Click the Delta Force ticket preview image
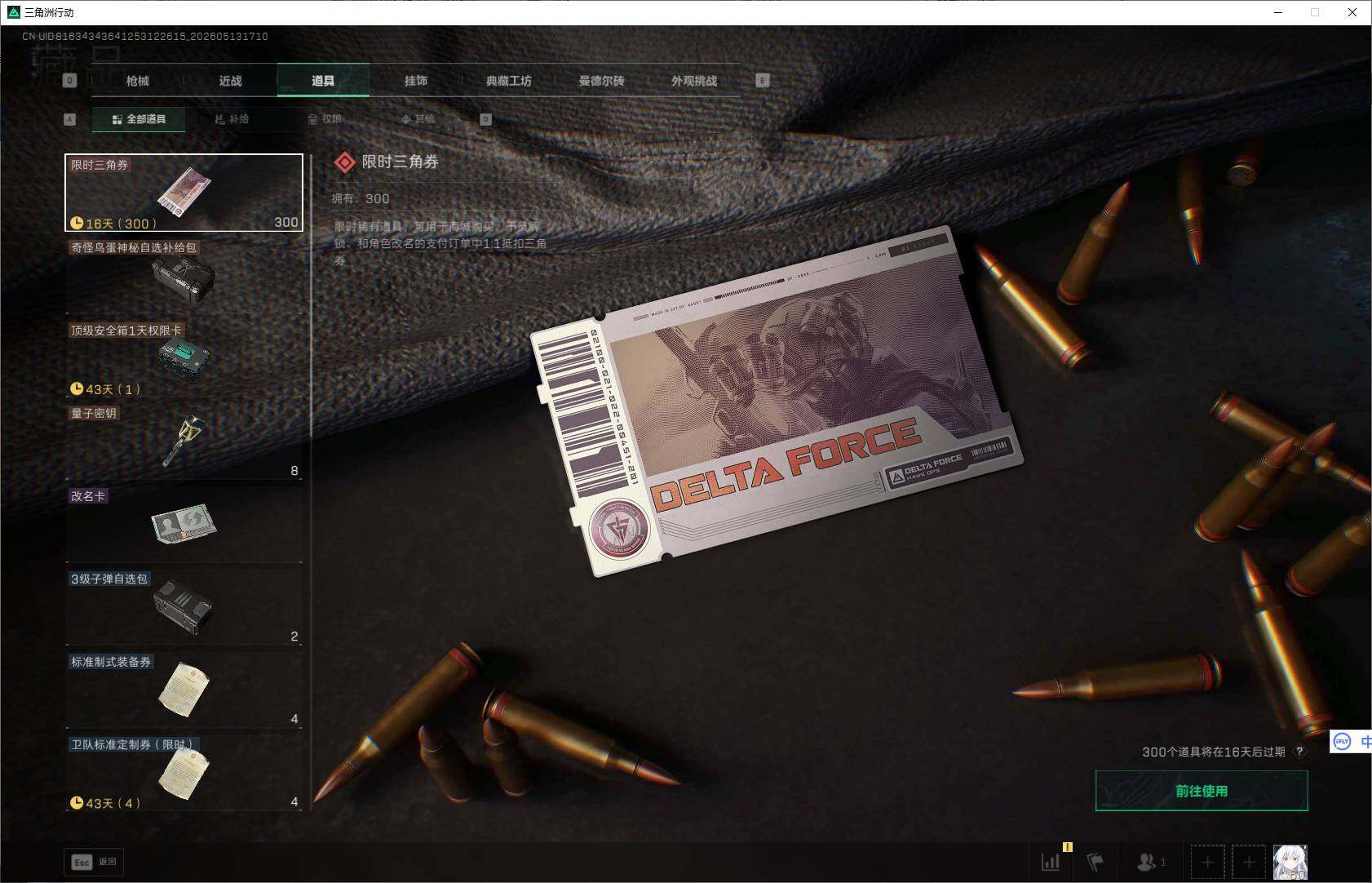Image resolution: width=1372 pixels, height=883 pixels. 777,401
